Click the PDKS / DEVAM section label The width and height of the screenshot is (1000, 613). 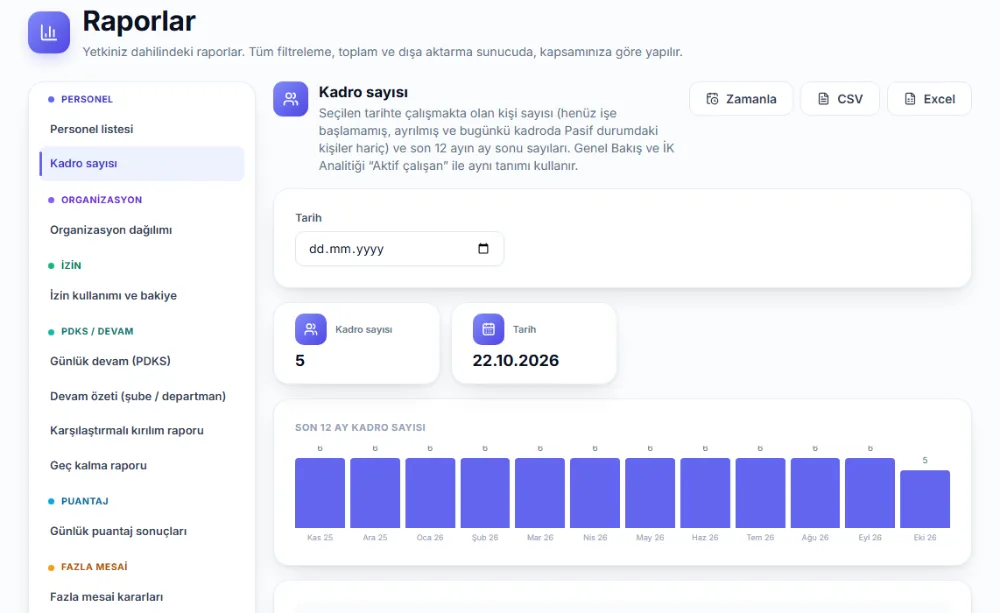[x=97, y=332]
